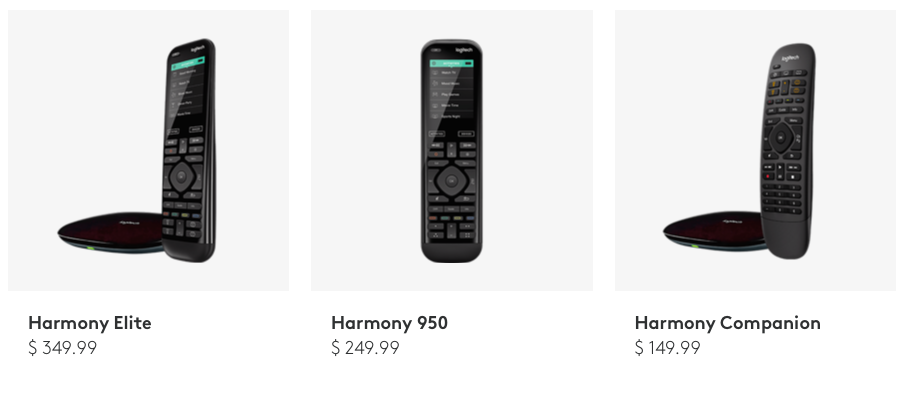Click the number keypad on Harmony Companion remote
The image size is (910, 396).
[782, 199]
